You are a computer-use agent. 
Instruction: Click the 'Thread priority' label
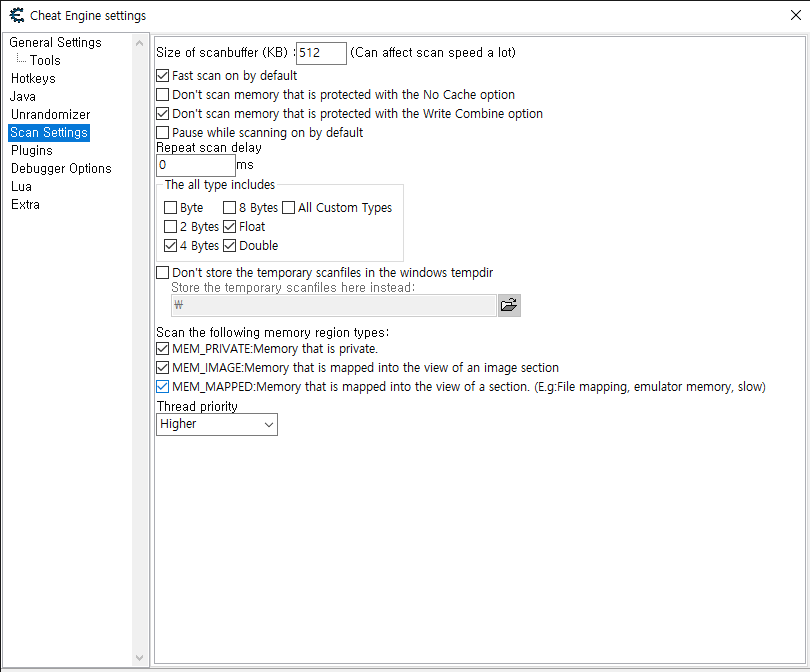pos(197,407)
